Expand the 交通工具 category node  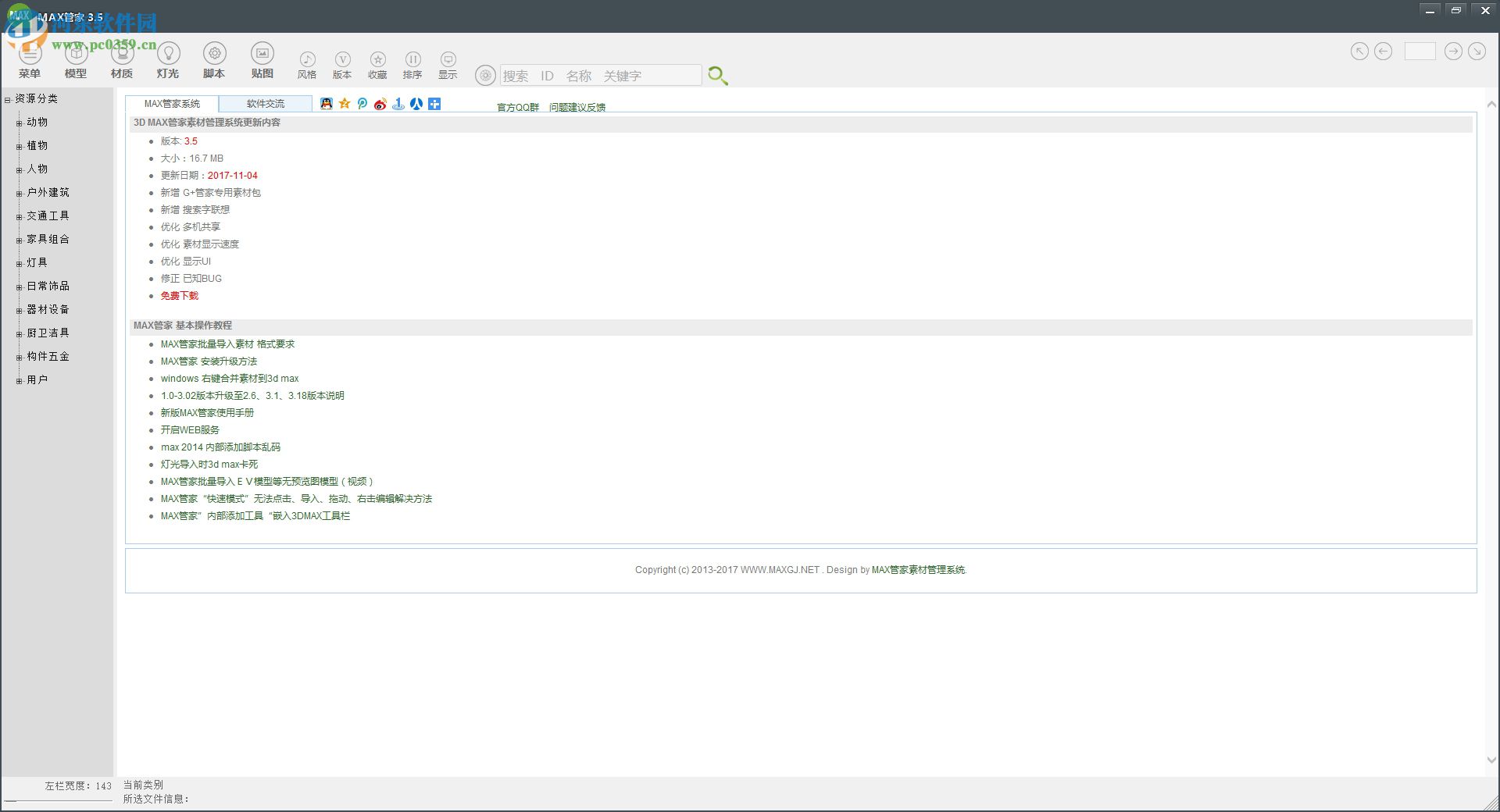click(19, 217)
